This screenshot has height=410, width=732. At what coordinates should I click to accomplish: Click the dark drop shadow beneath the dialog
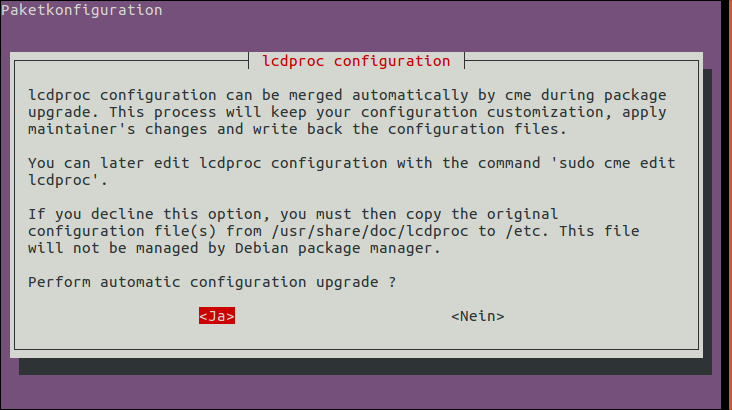coord(365,367)
